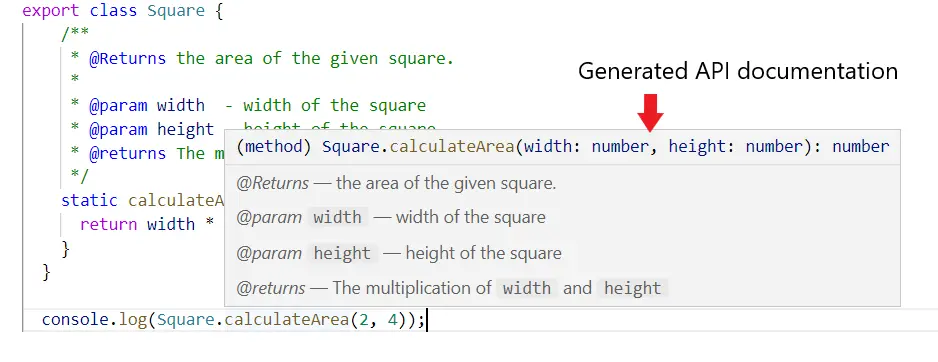This screenshot has height=362, width=938.
Task: Click calculateArea in the console.log statement
Action: 287,320
